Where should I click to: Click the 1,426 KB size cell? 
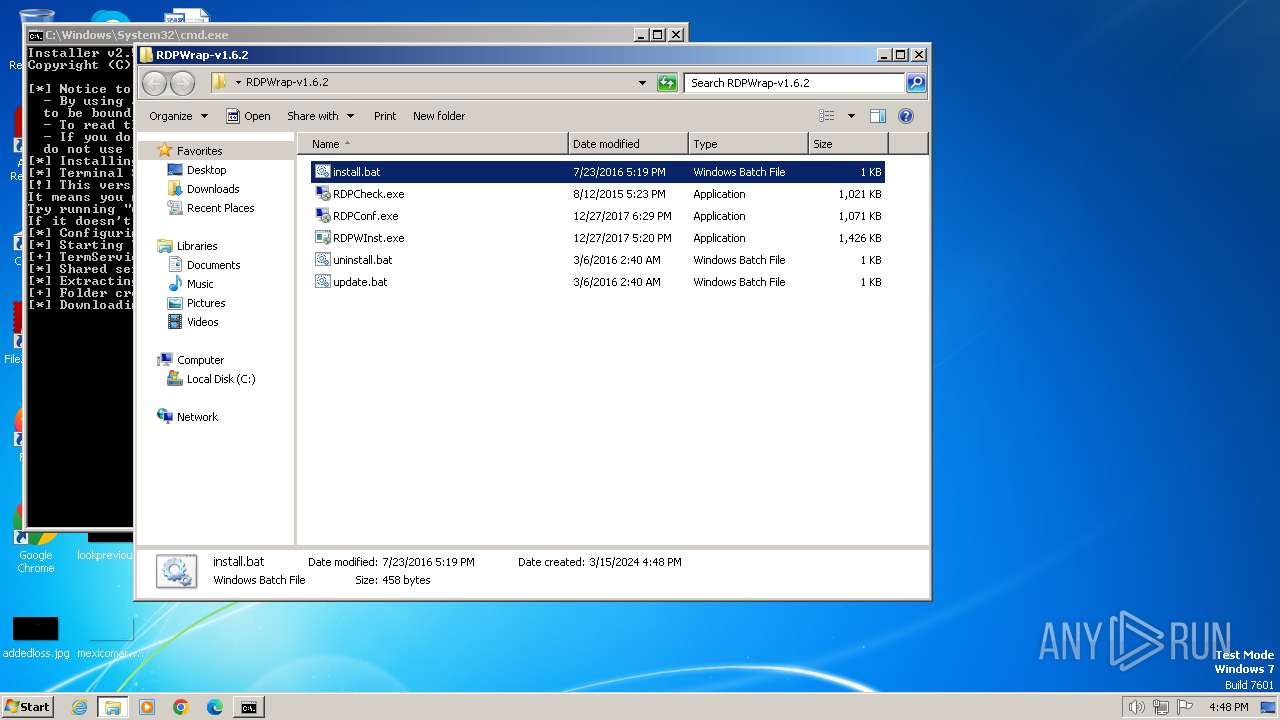click(859, 238)
